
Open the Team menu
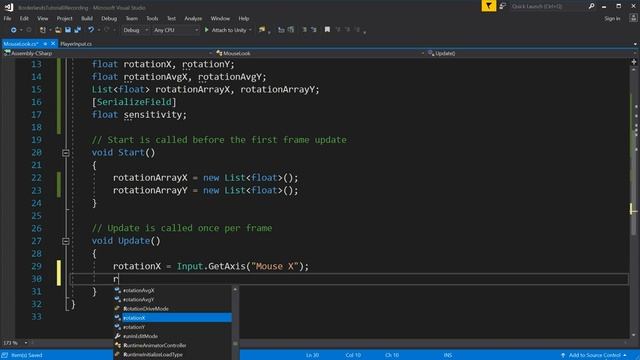[x=131, y=18]
